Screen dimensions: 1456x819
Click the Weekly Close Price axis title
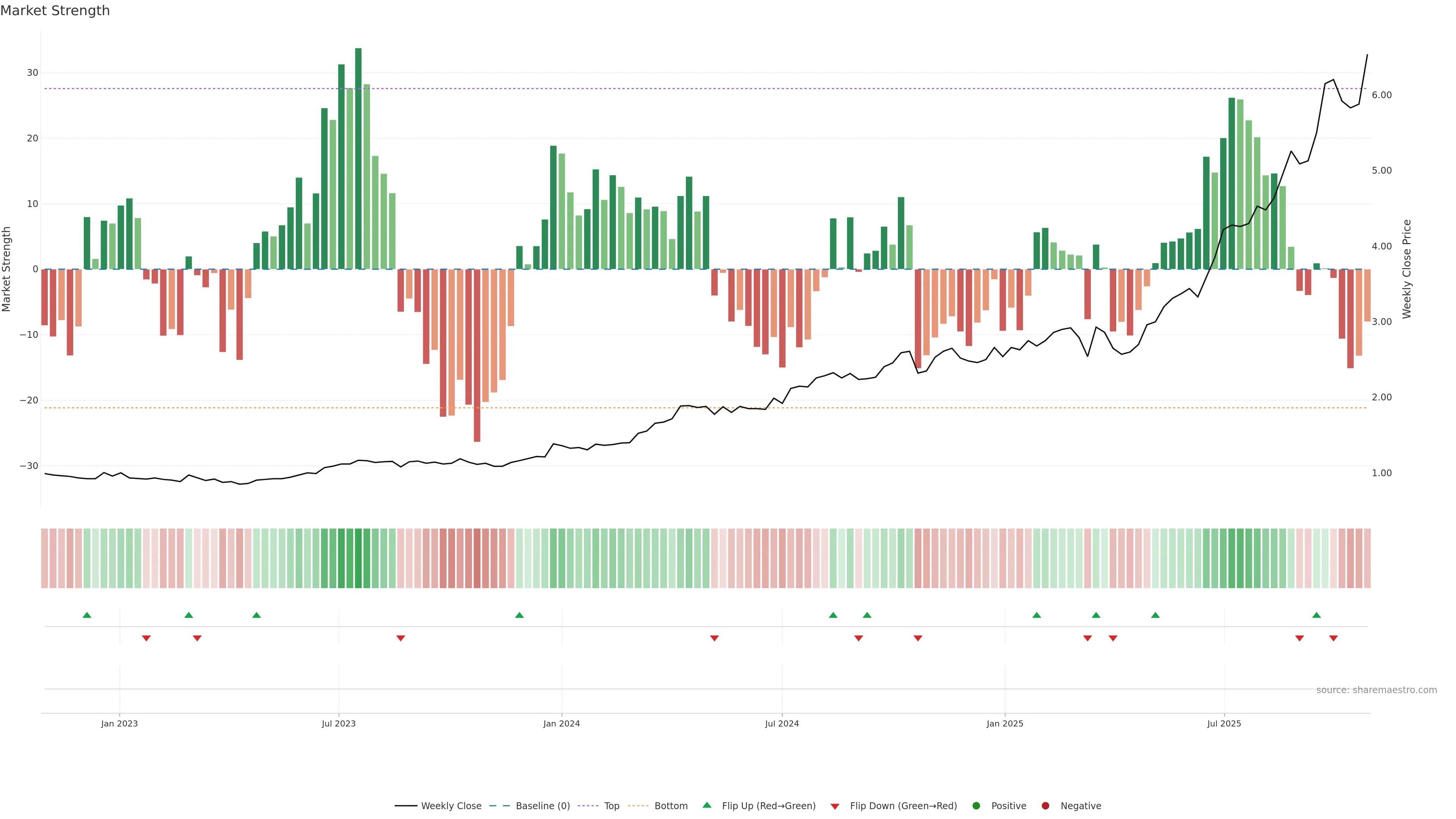tap(1407, 269)
